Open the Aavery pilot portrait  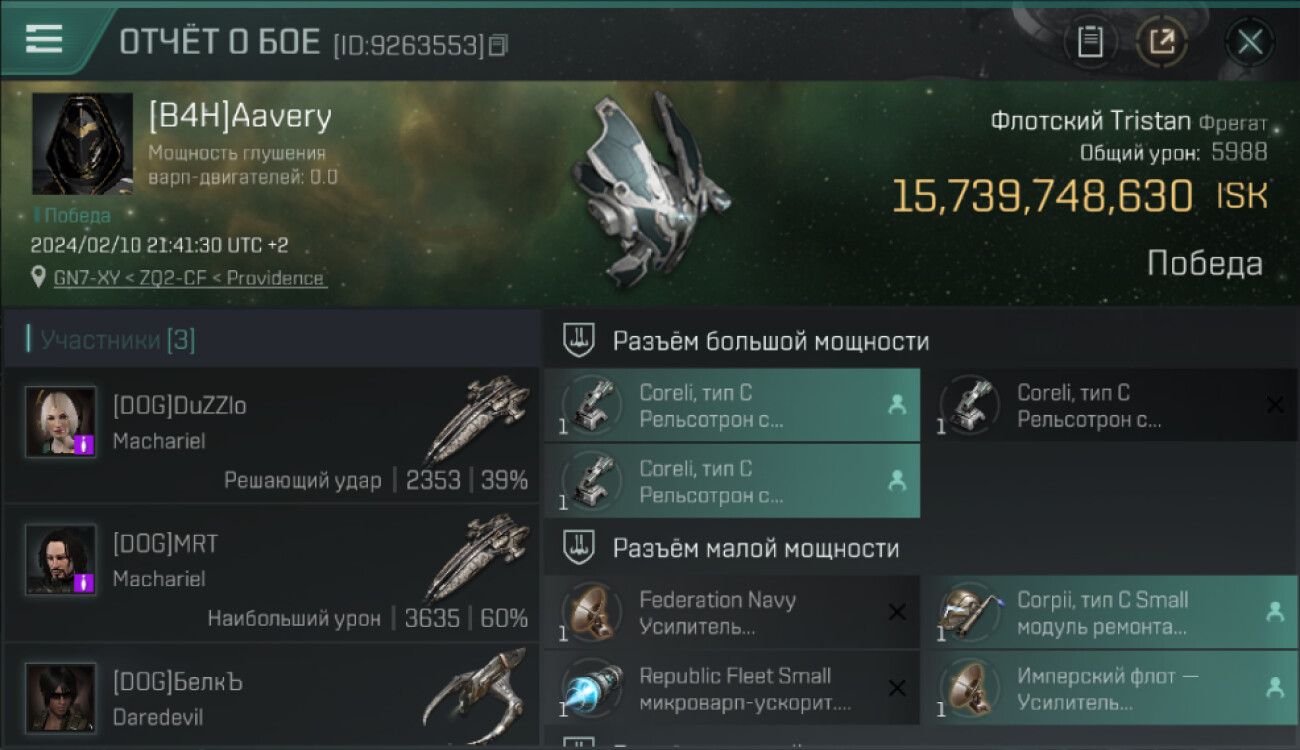[x=83, y=144]
